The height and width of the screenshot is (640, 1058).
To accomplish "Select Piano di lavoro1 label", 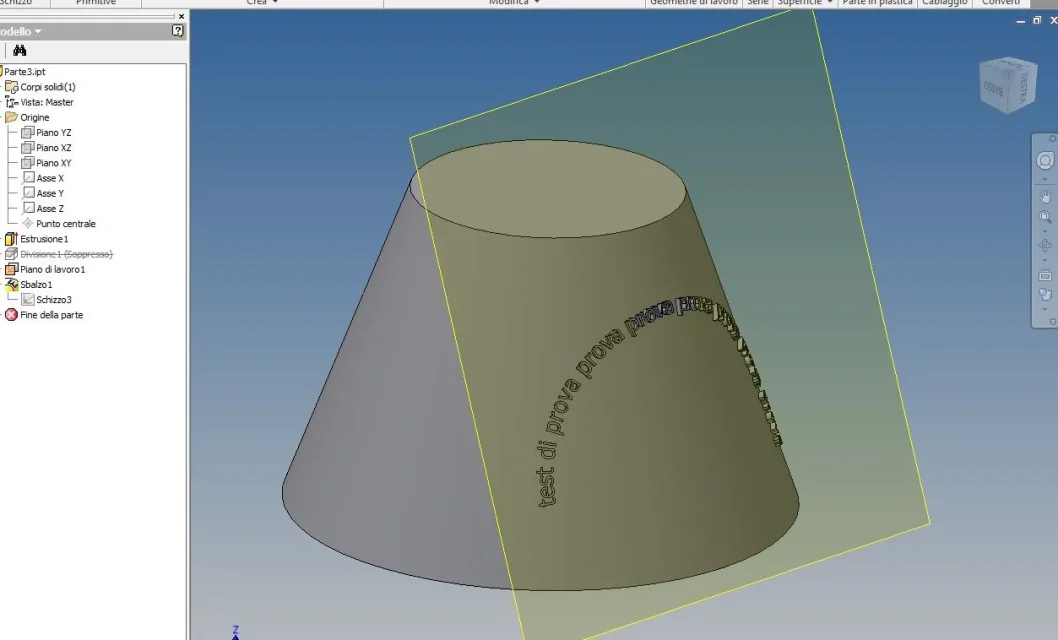I will tap(53, 269).
